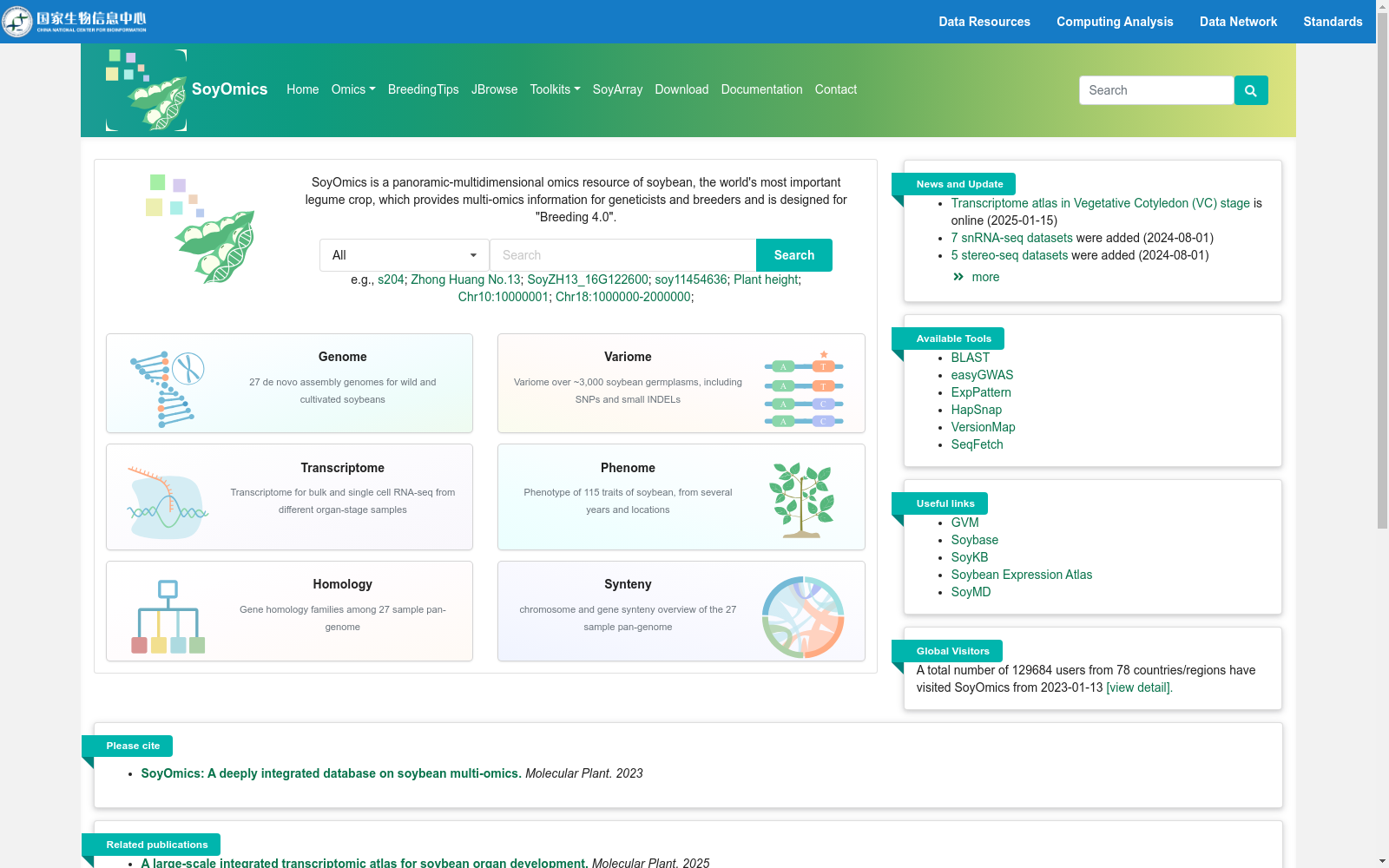Screen dimensions: 1389x868
Task: Open the Documentation page
Action: click(762, 89)
